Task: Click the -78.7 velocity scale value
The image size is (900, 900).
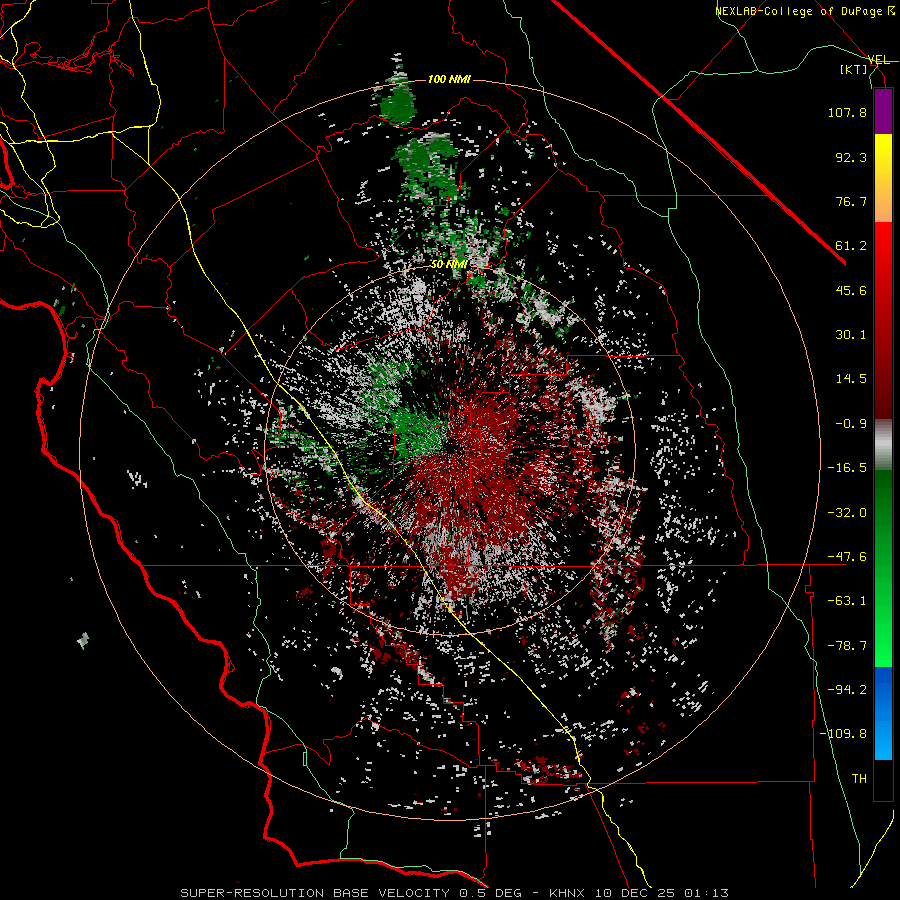Action: (x=847, y=646)
